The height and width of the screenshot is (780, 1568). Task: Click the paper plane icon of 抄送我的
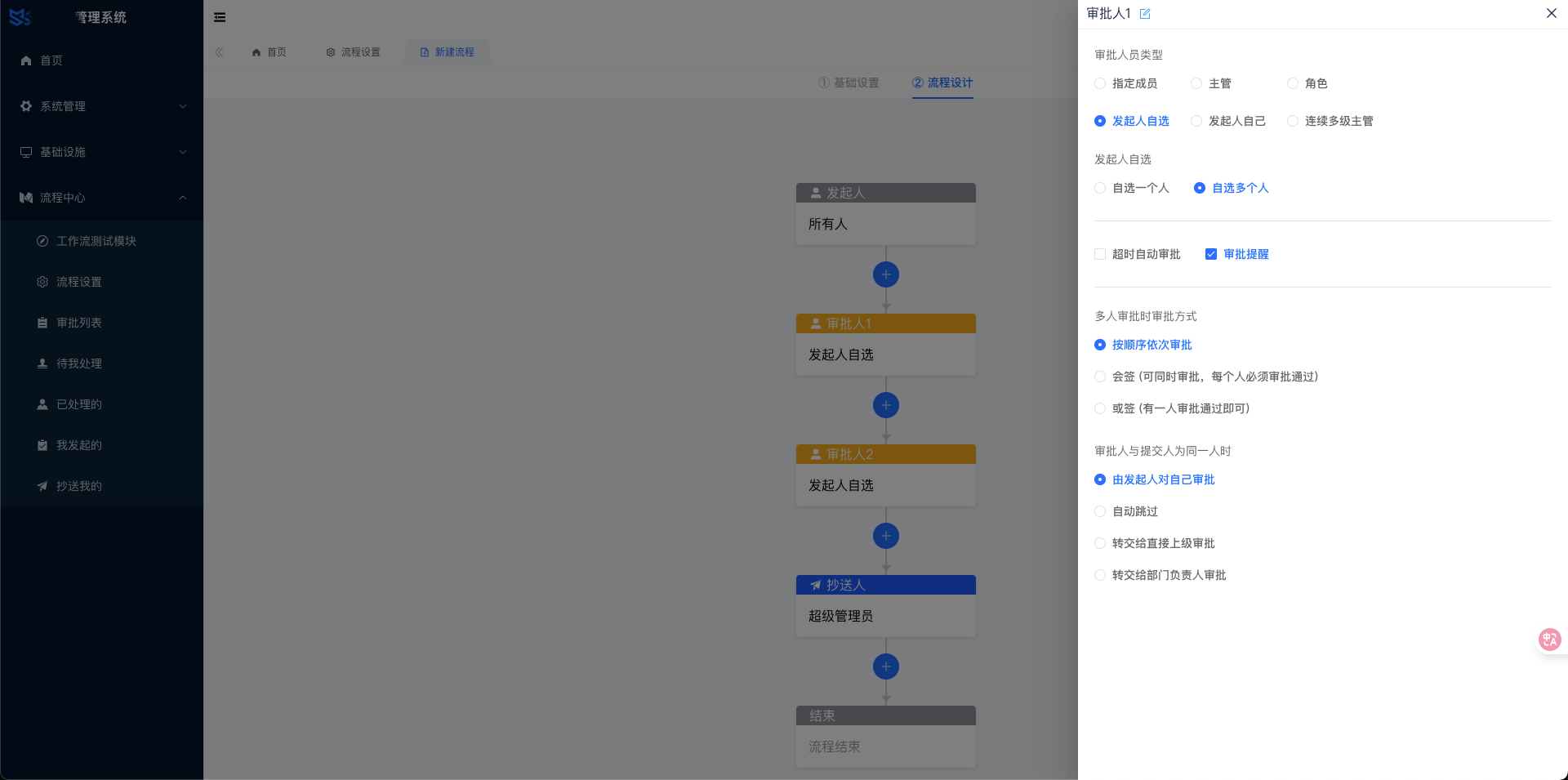(42, 486)
